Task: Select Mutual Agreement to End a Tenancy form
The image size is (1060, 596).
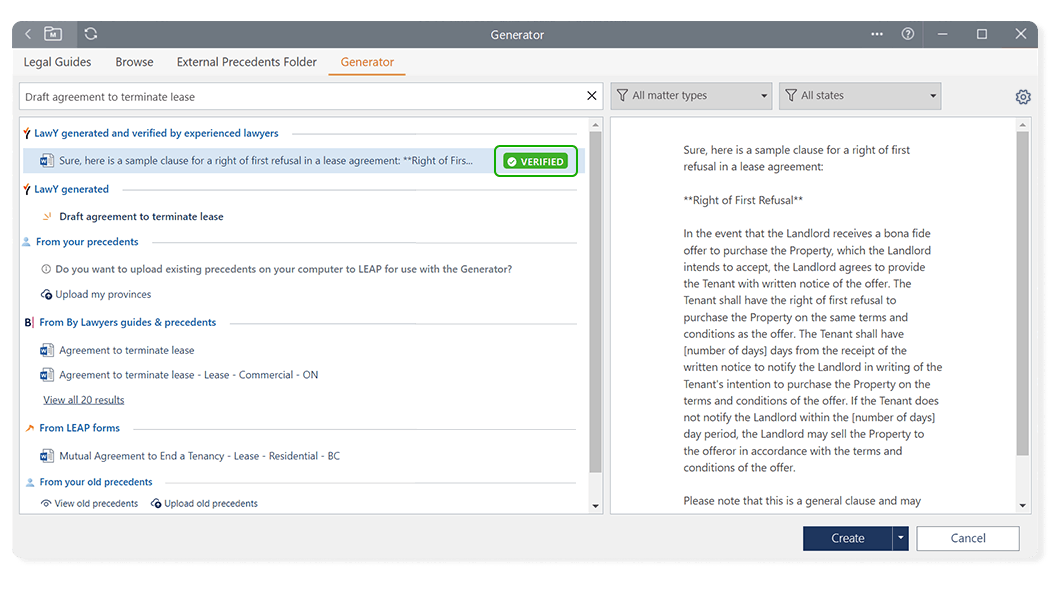Action: (199, 456)
